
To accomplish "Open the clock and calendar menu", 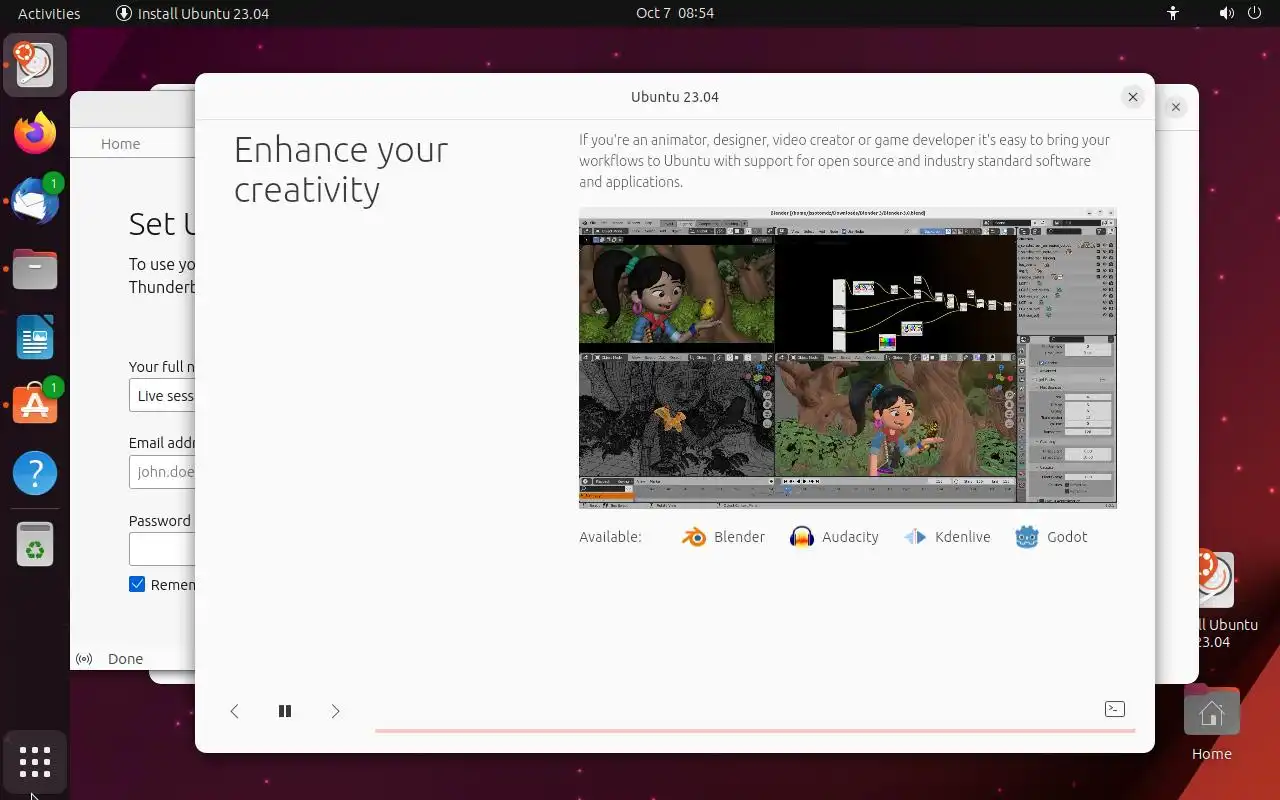I will point(675,13).
